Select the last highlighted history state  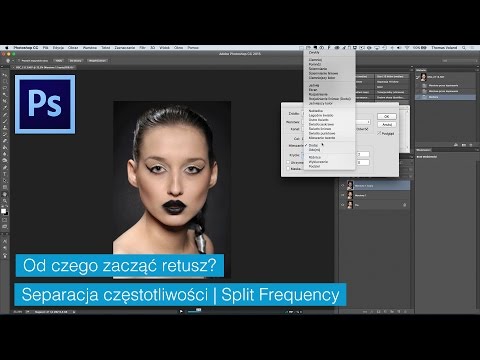(x=446, y=97)
